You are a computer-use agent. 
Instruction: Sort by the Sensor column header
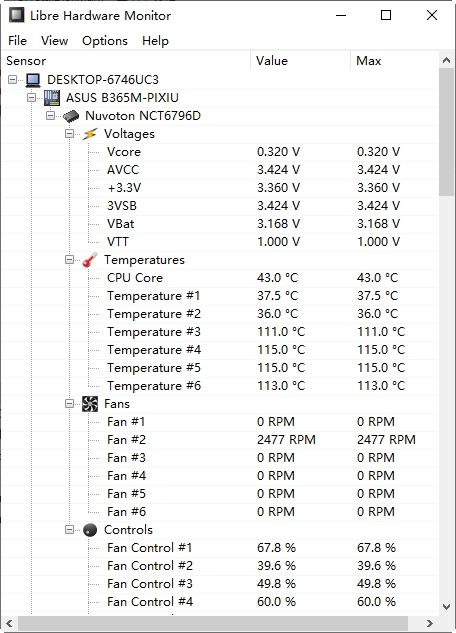127,61
